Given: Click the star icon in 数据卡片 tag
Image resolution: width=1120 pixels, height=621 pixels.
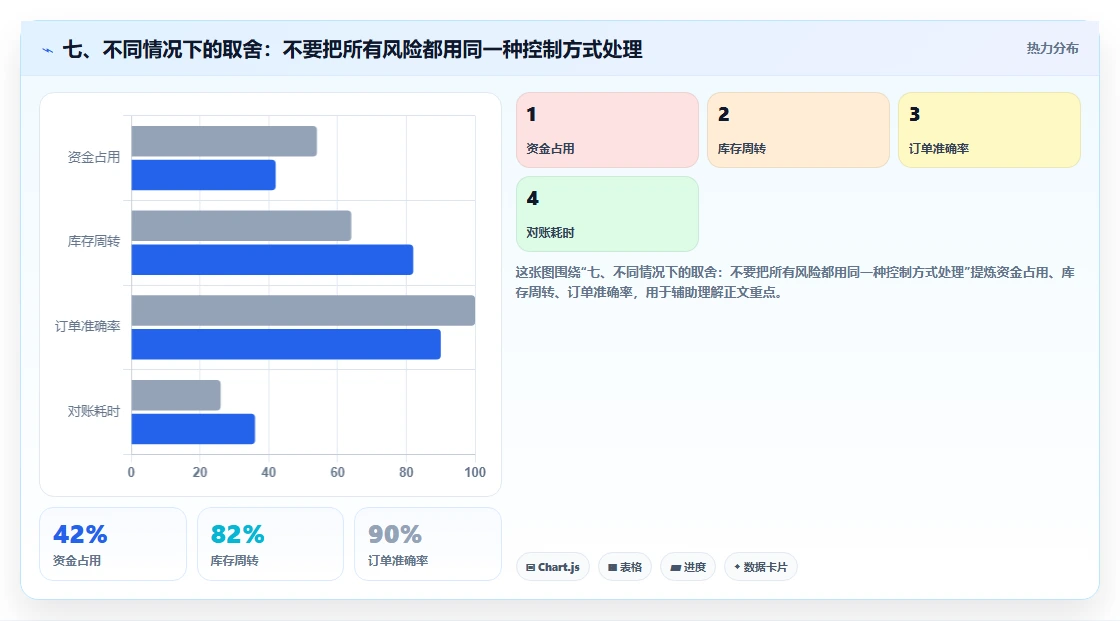Looking at the screenshot, I should click(737, 567).
